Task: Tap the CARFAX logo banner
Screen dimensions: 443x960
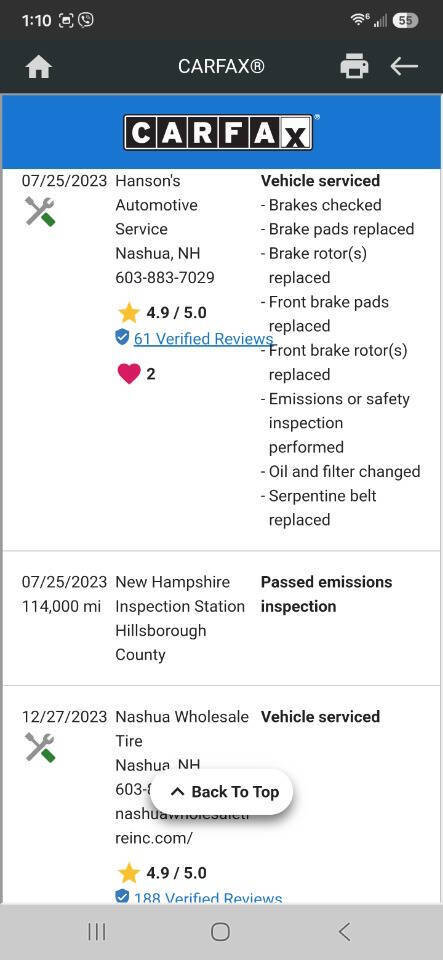Action: click(x=222, y=132)
